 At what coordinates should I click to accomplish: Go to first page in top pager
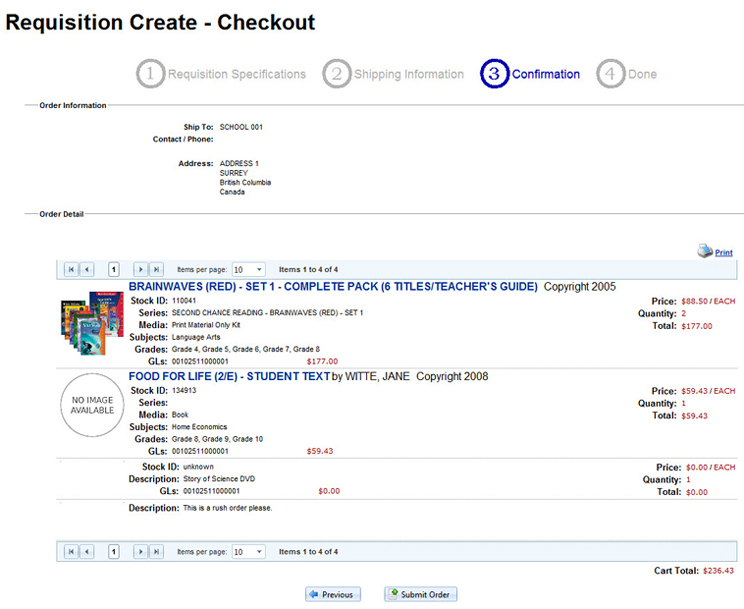pos(71,270)
